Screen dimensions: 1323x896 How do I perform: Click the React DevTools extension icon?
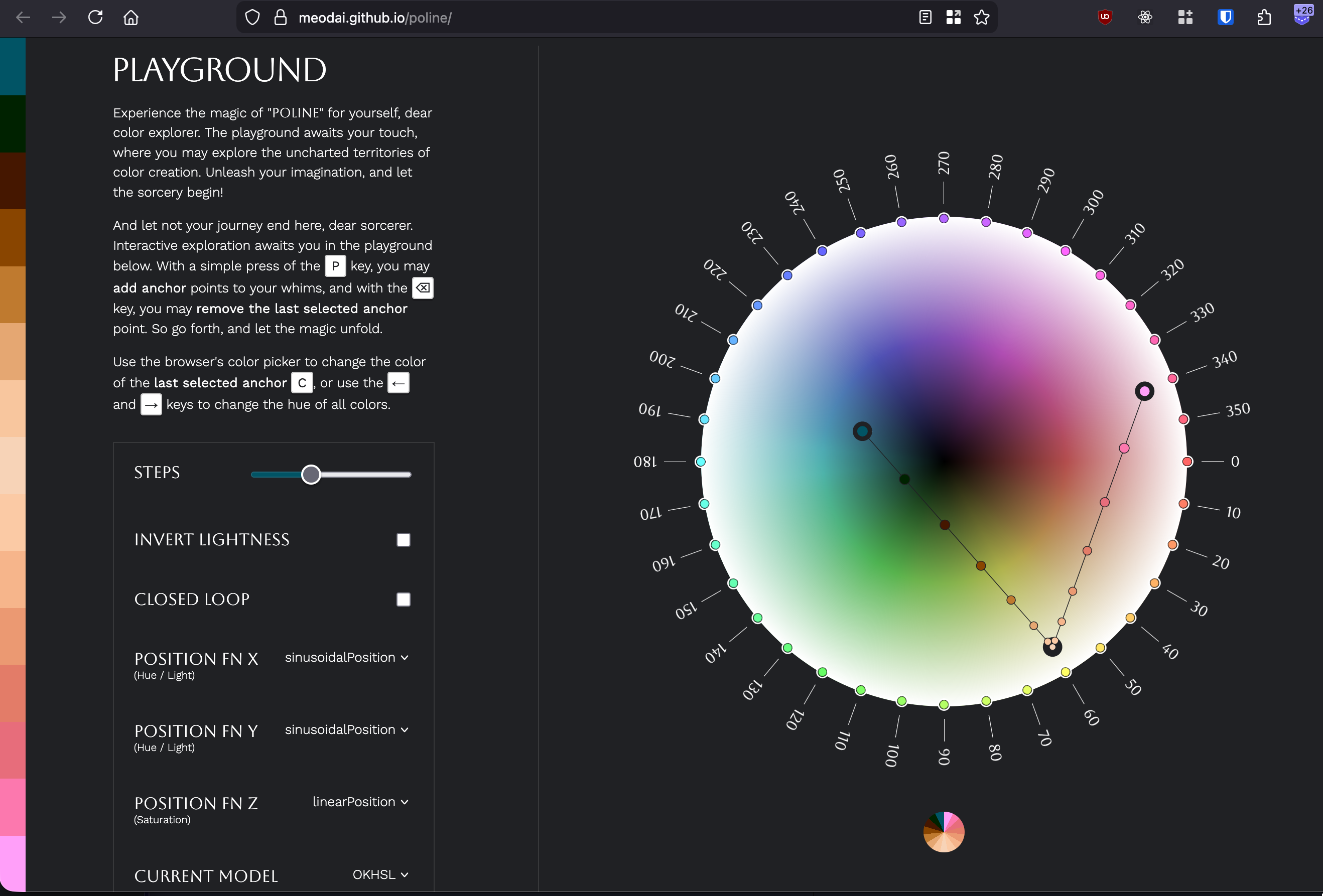1145,18
